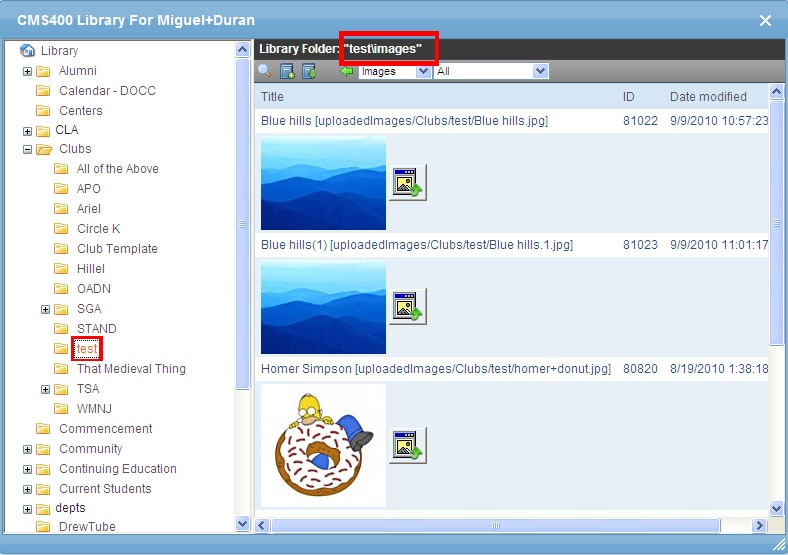Open the Images type dropdown

click(424, 71)
